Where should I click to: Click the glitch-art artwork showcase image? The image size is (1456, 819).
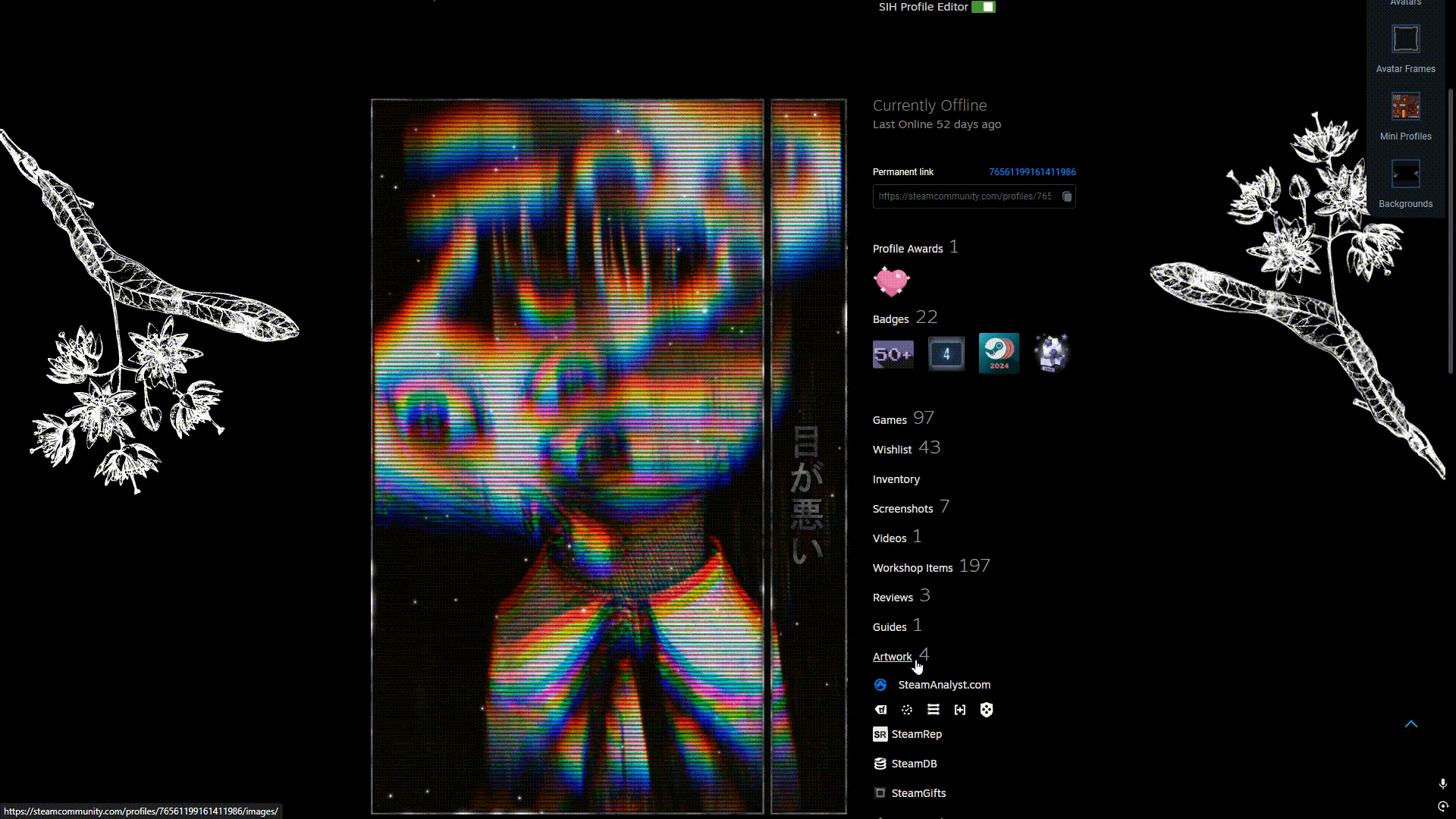click(567, 457)
